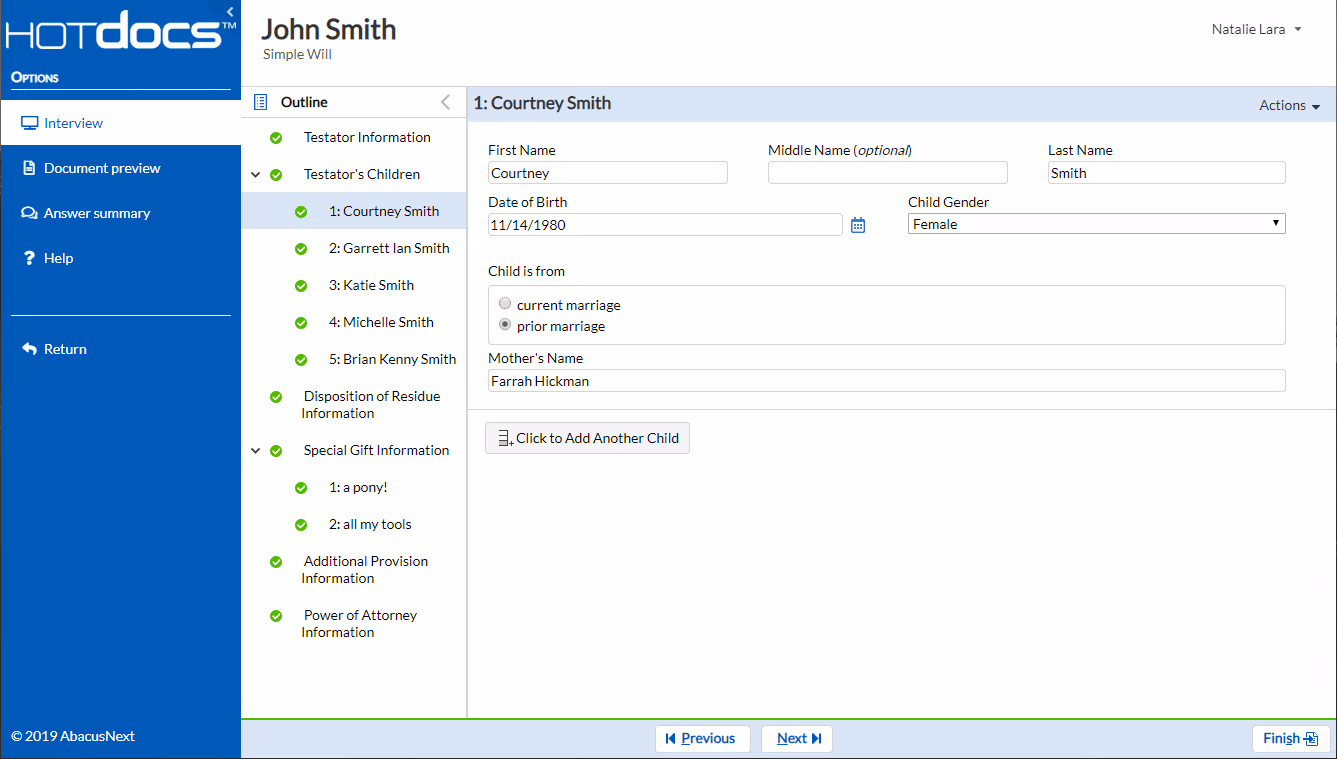Select the current marriage radio button
This screenshot has width=1337, height=759.
[505, 303]
